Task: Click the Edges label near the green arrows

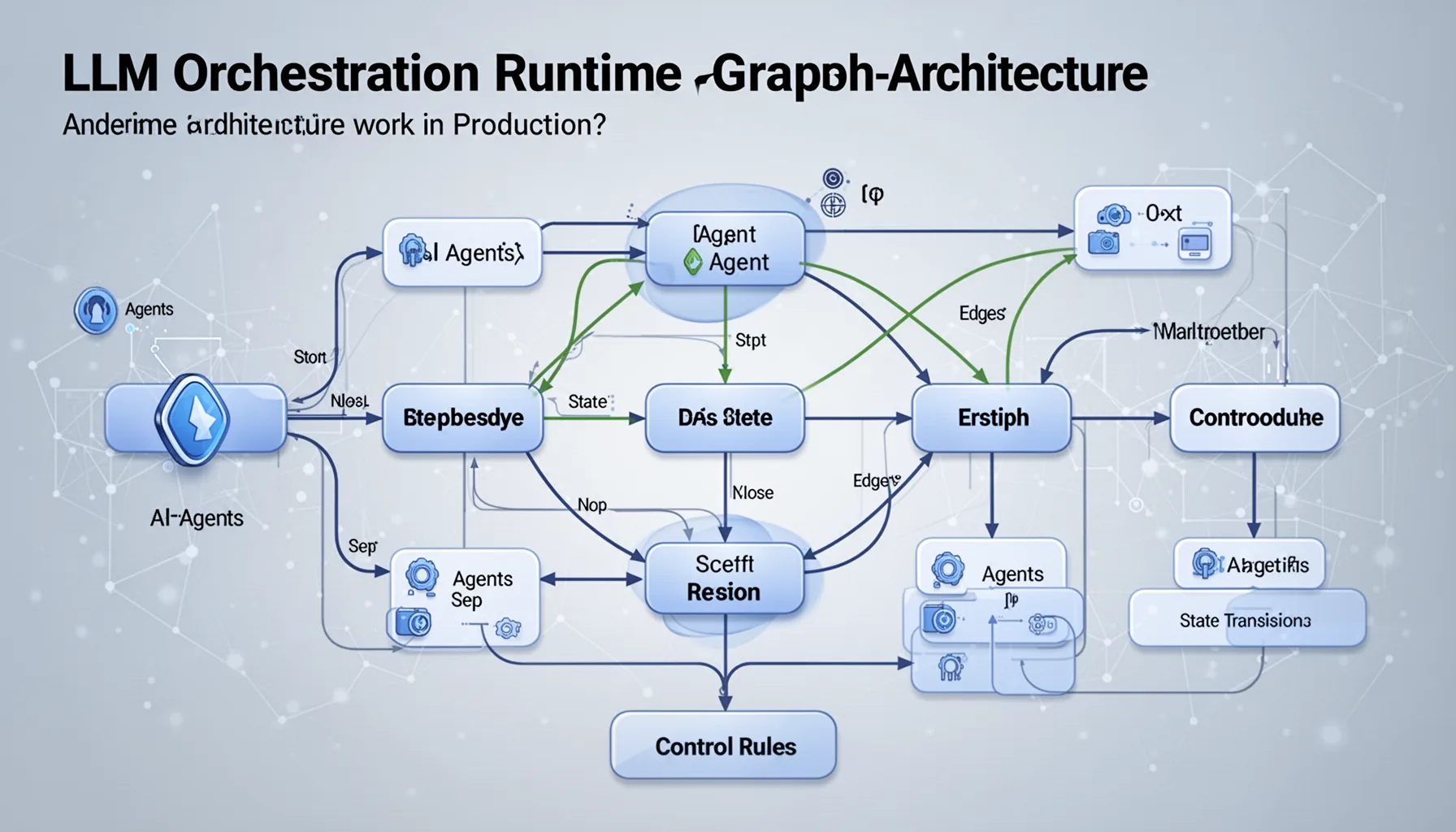Action: 981,313
